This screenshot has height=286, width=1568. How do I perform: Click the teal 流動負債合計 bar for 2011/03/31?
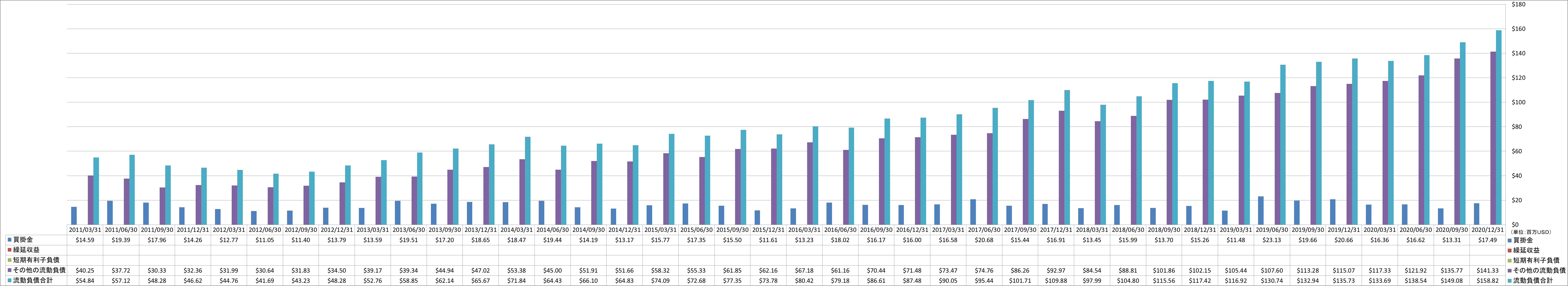click(x=96, y=191)
